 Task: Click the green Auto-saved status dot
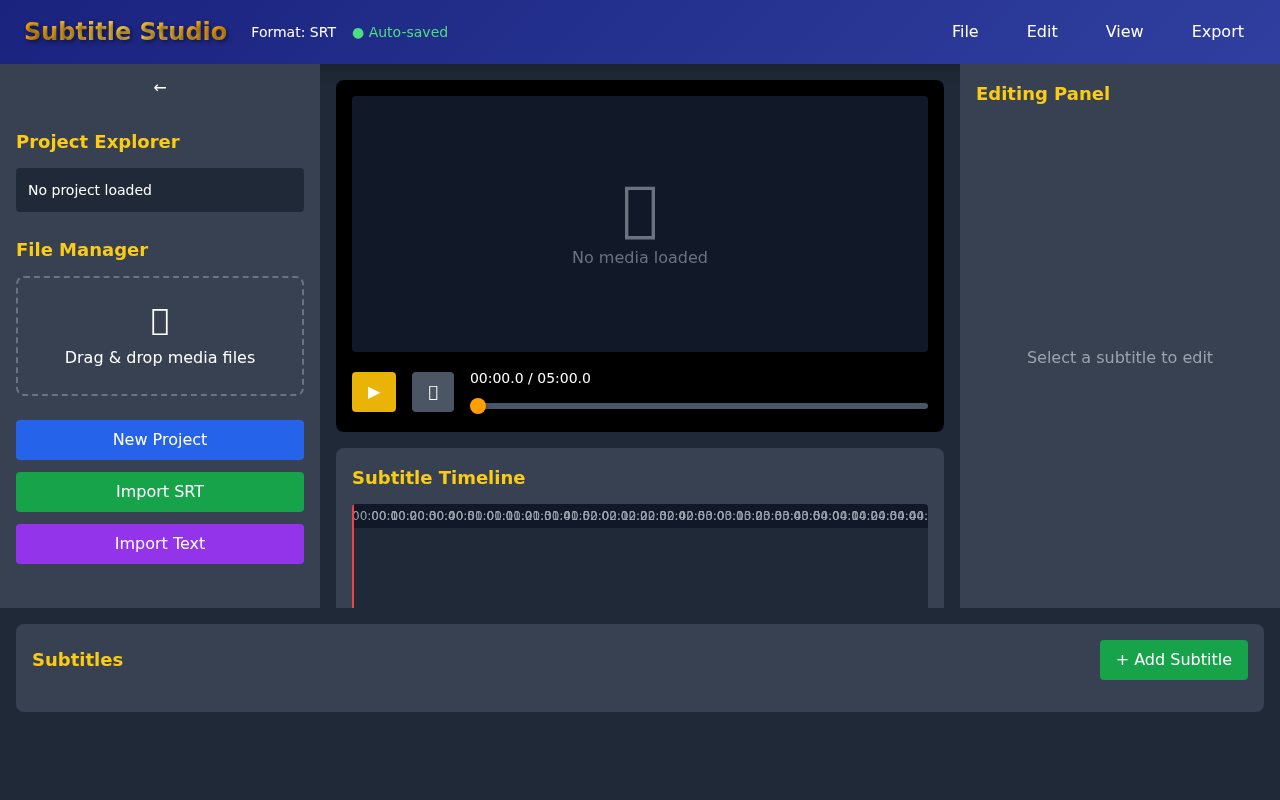357,32
